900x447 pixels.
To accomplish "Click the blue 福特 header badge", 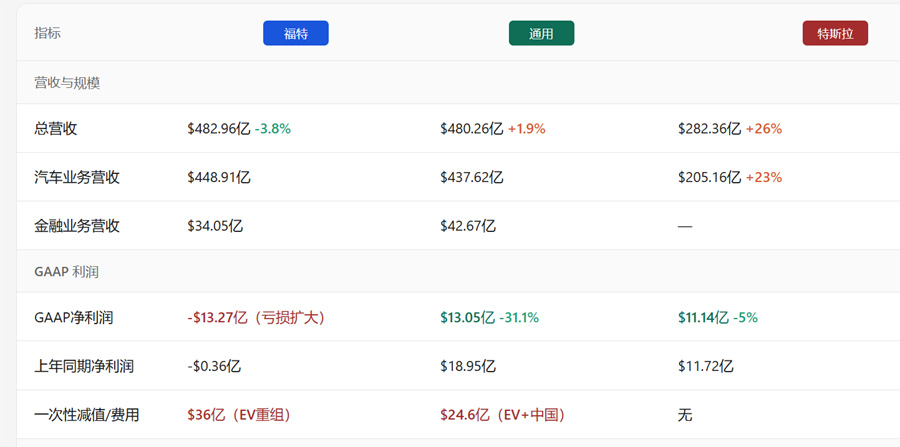I will click(x=296, y=33).
